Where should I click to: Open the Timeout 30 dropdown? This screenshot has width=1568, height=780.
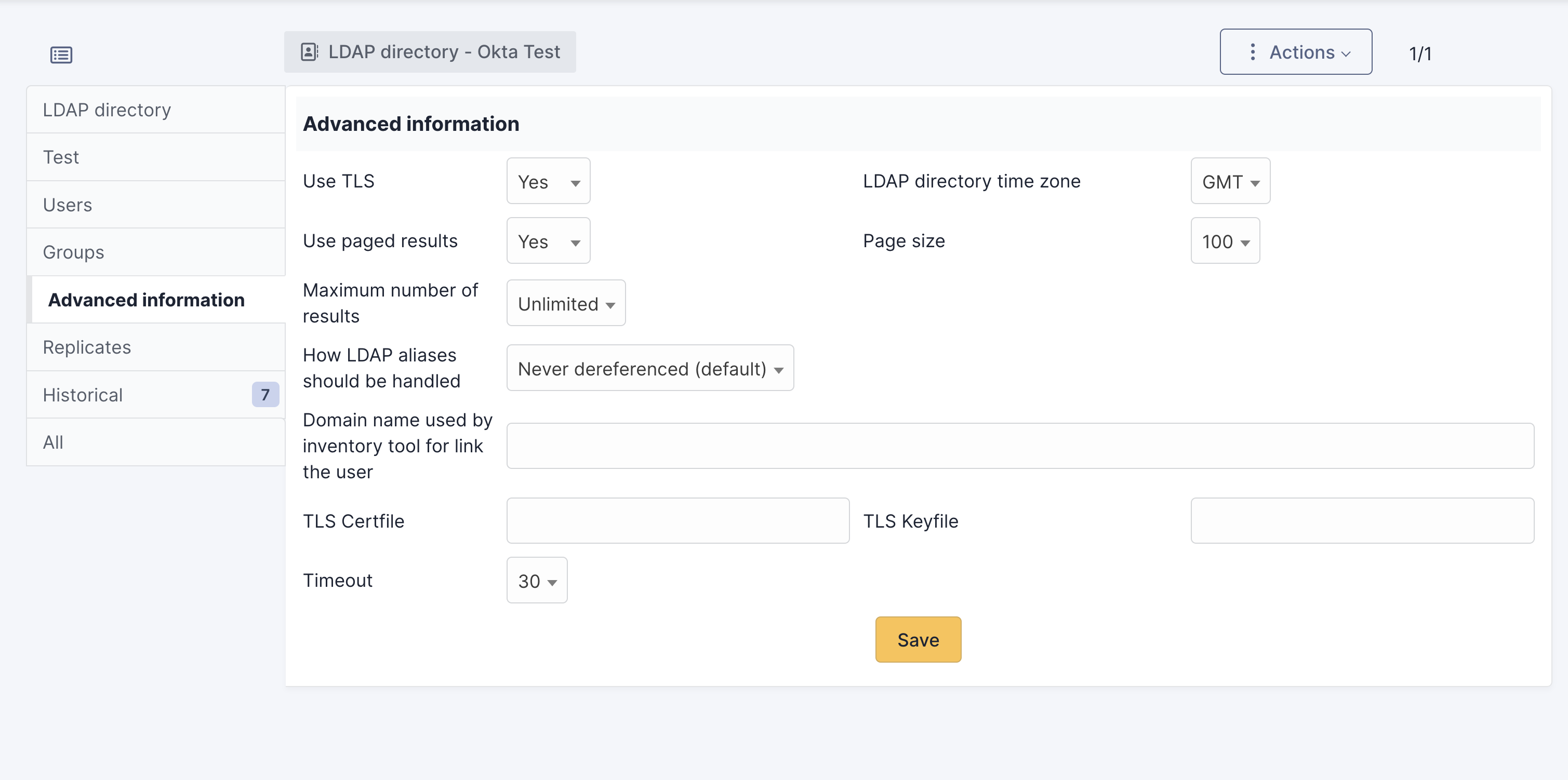tap(536, 581)
